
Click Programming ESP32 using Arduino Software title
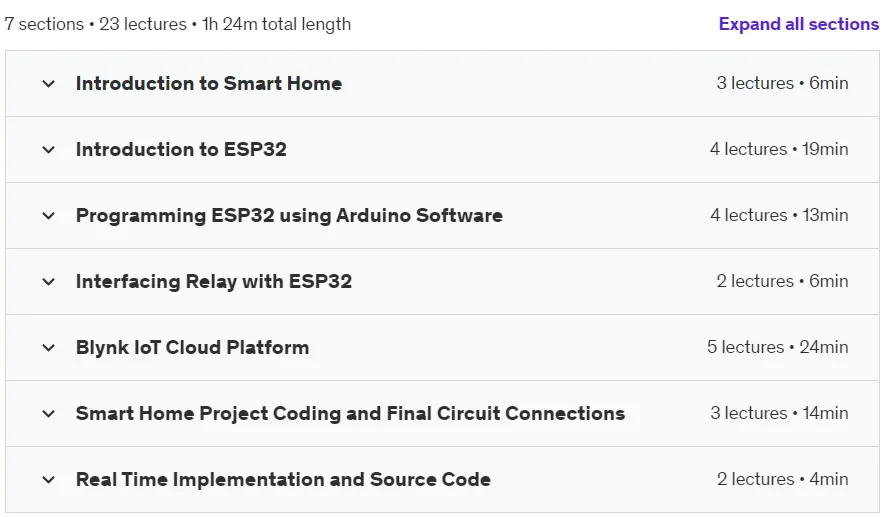(289, 216)
